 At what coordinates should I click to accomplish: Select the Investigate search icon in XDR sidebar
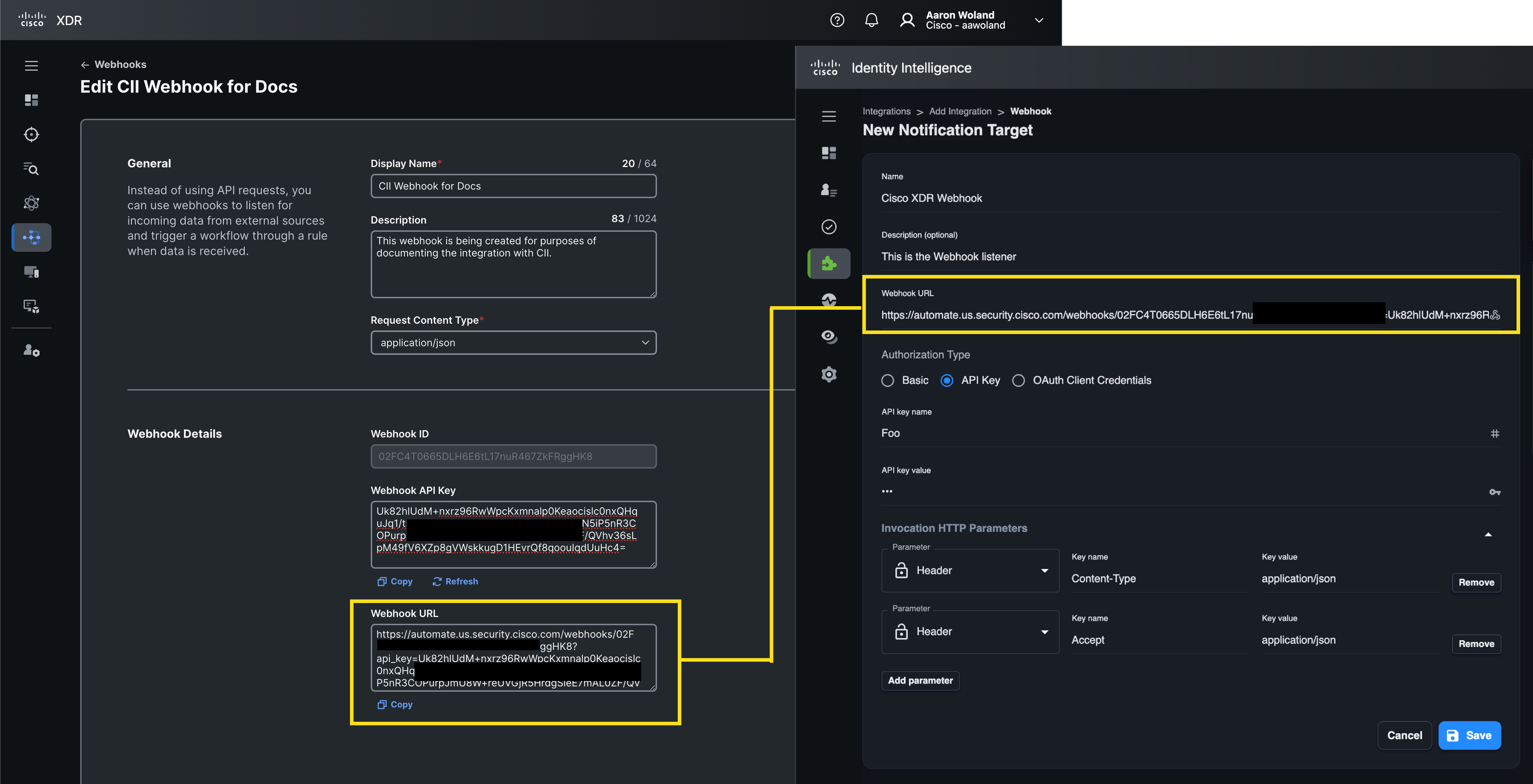point(31,170)
